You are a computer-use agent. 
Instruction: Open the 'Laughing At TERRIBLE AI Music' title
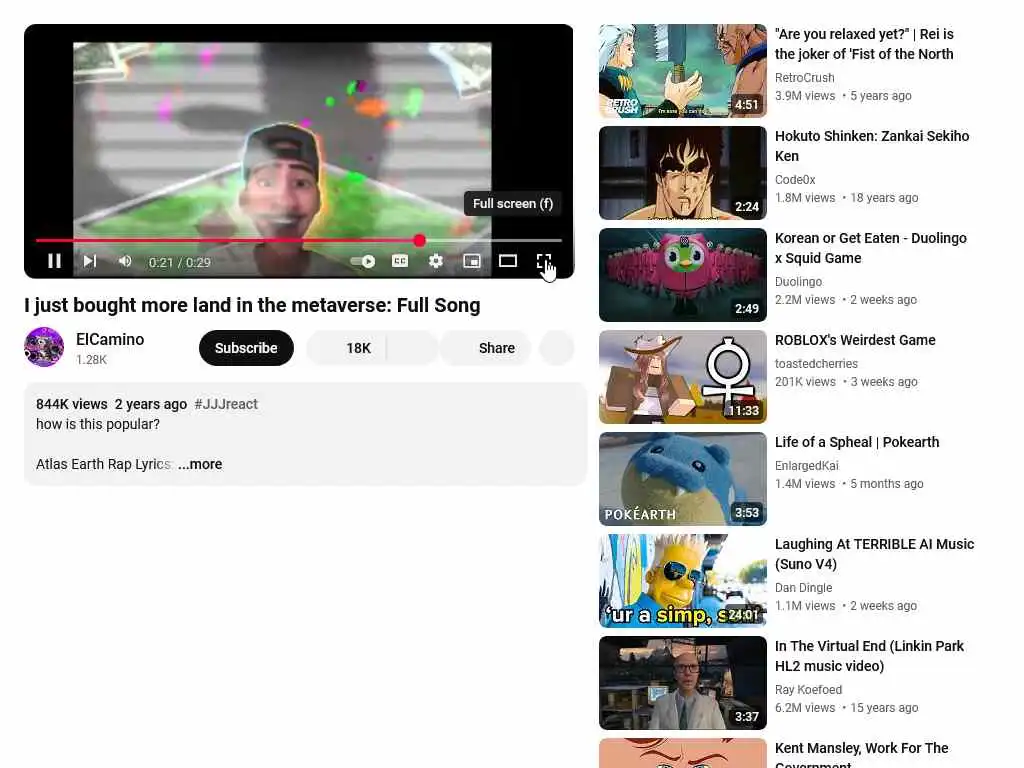tap(874, 554)
